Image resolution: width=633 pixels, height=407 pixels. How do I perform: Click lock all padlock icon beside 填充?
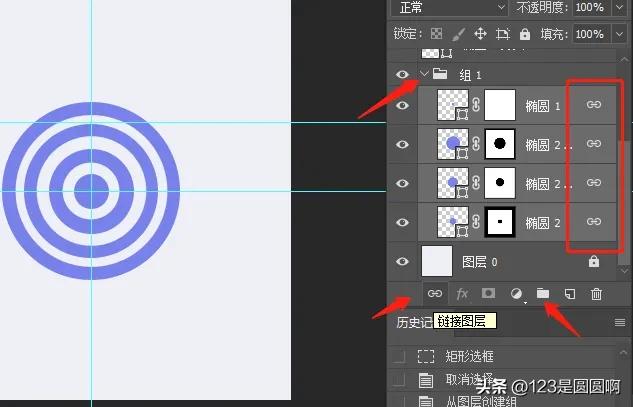525,34
